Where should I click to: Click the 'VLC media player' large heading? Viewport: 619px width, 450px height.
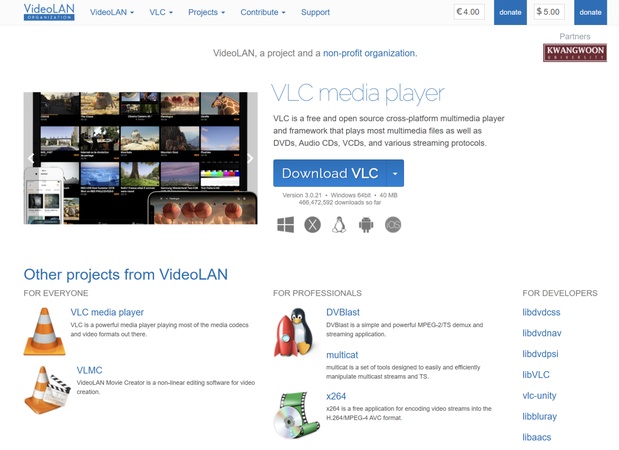point(358,94)
